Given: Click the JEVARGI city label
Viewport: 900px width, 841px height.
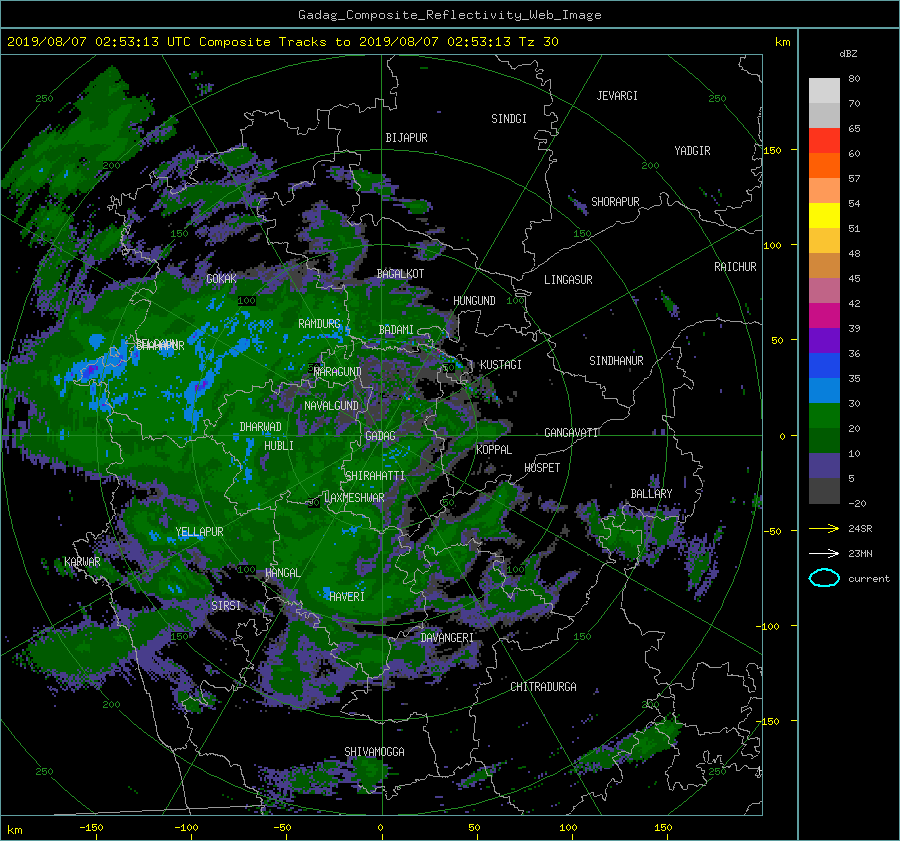Looking at the screenshot, I should 617,96.
